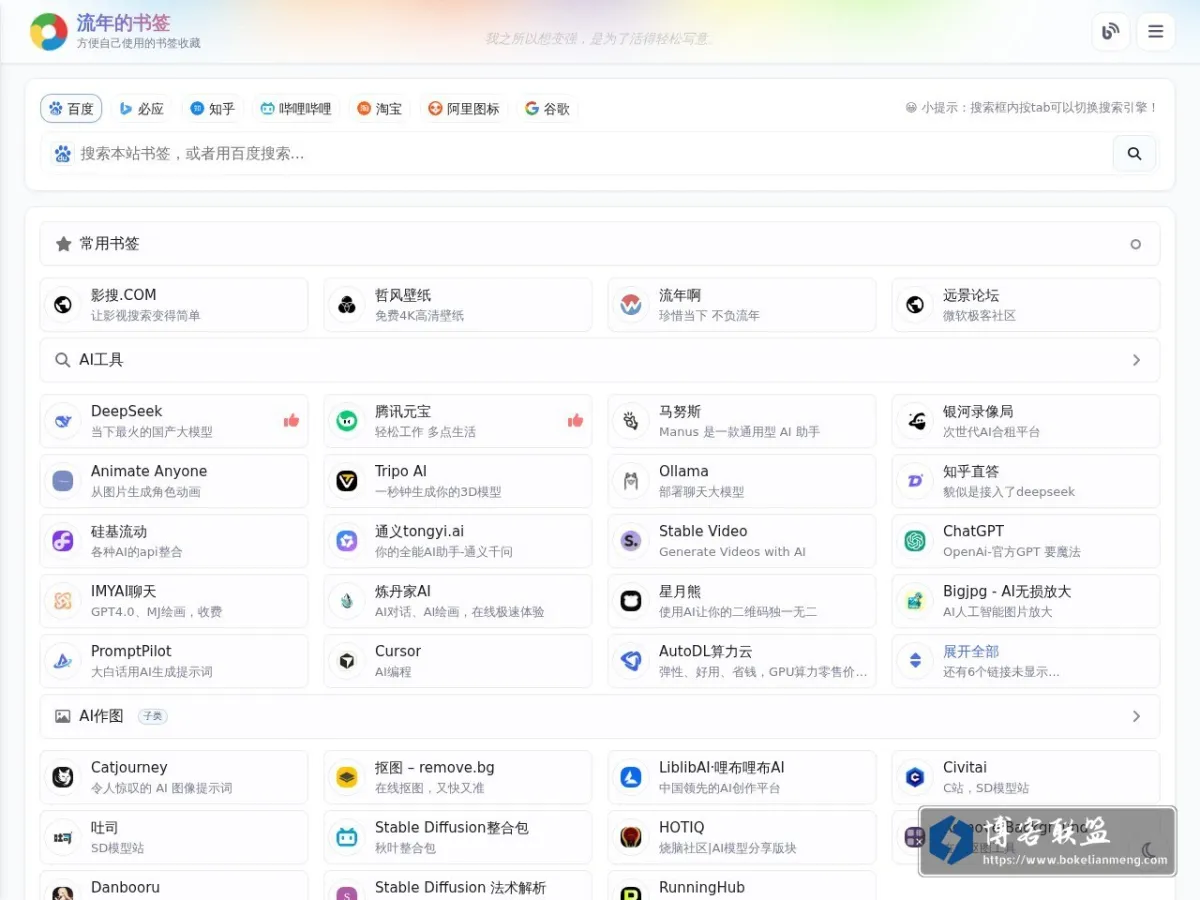The image size is (1200, 900).
Task: Click the ChatGPT logo icon
Action: [x=915, y=541]
